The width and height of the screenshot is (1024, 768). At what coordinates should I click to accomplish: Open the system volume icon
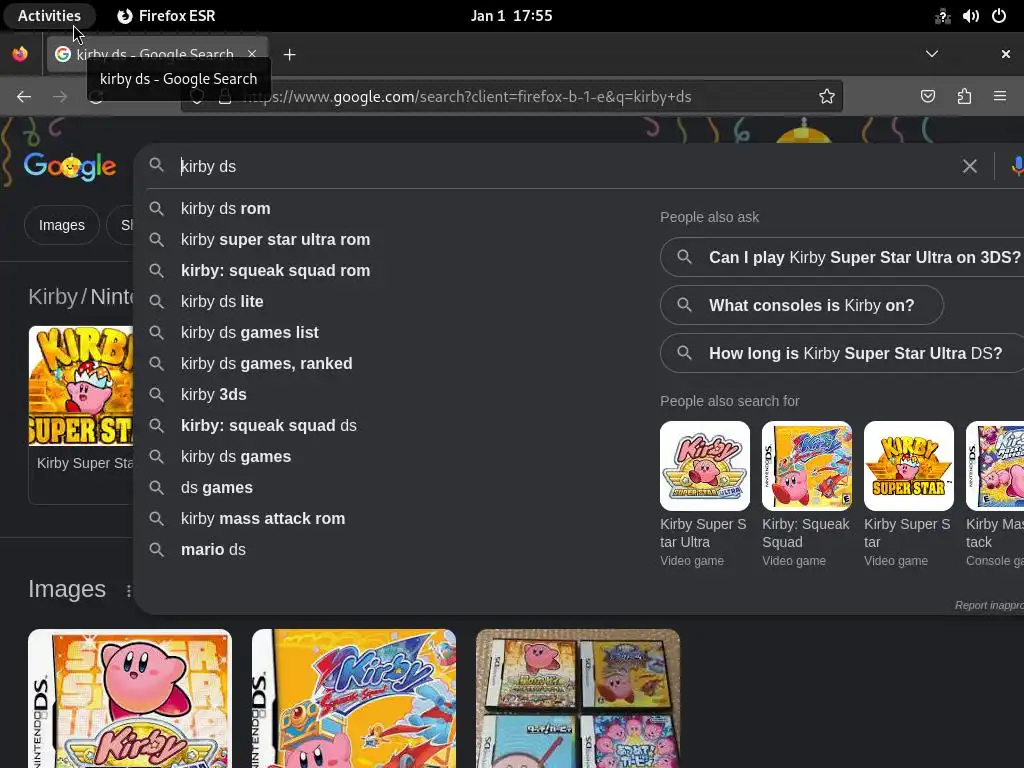[x=970, y=16]
